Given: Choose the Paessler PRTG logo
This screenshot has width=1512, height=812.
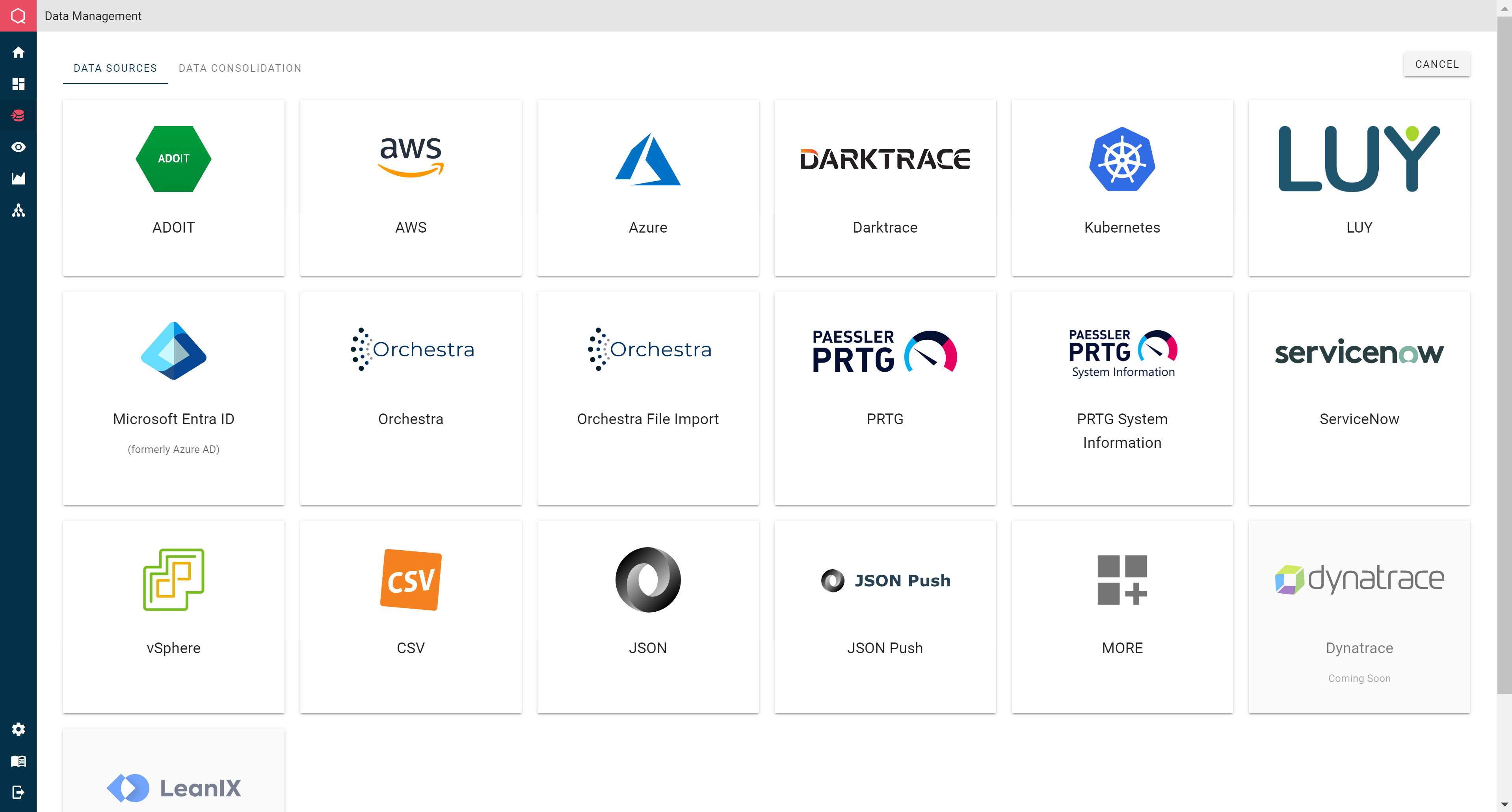Looking at the screenshot, I should pos(885,351).
